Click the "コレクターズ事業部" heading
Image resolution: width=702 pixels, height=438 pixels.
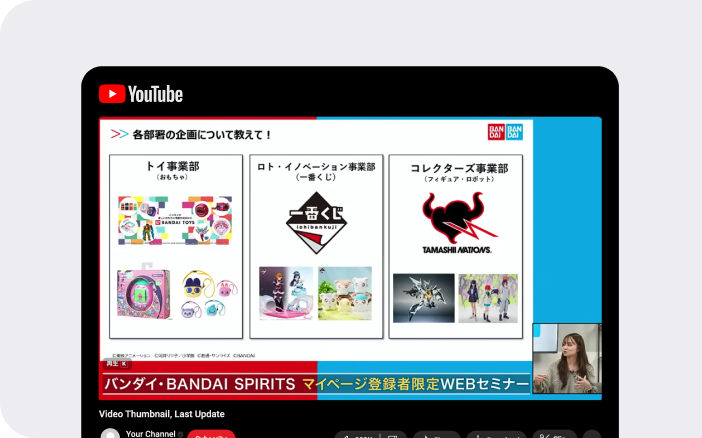(x=459, y=168)
